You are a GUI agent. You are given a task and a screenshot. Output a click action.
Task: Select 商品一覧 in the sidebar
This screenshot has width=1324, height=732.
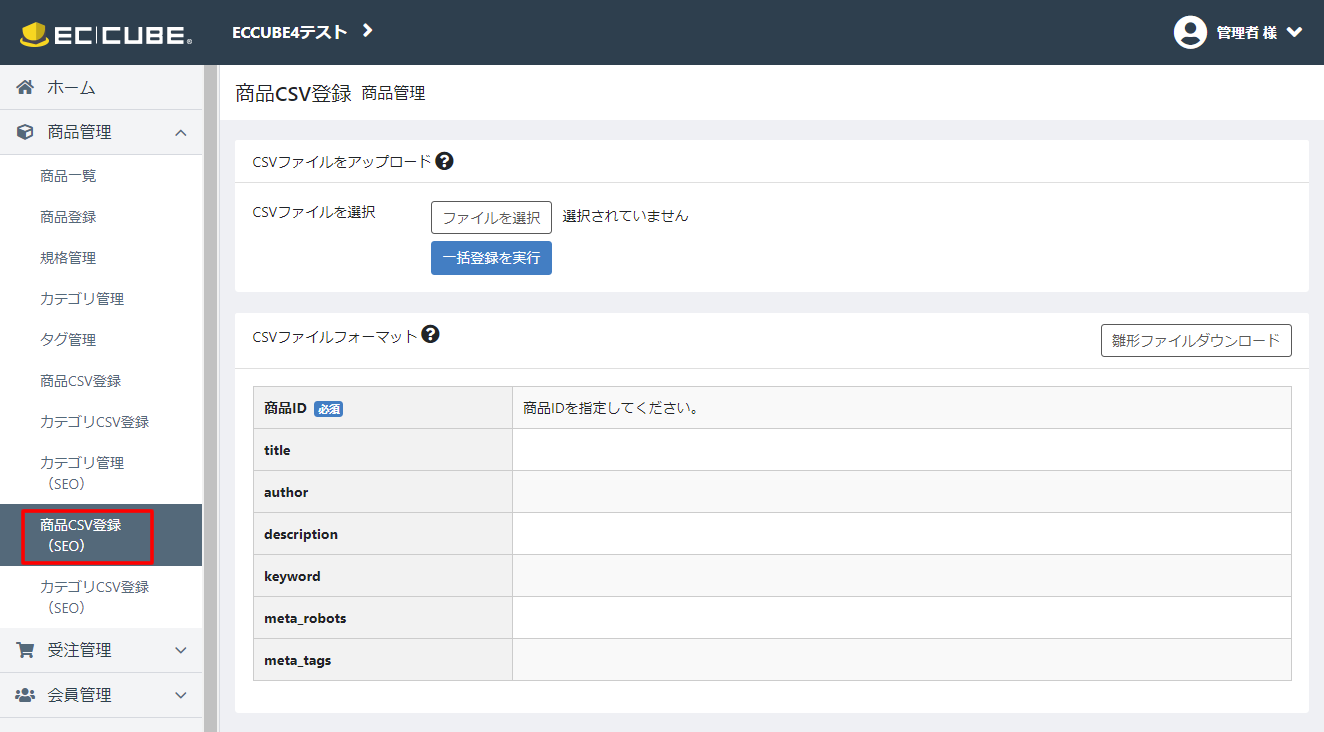[x=68, y=176]
